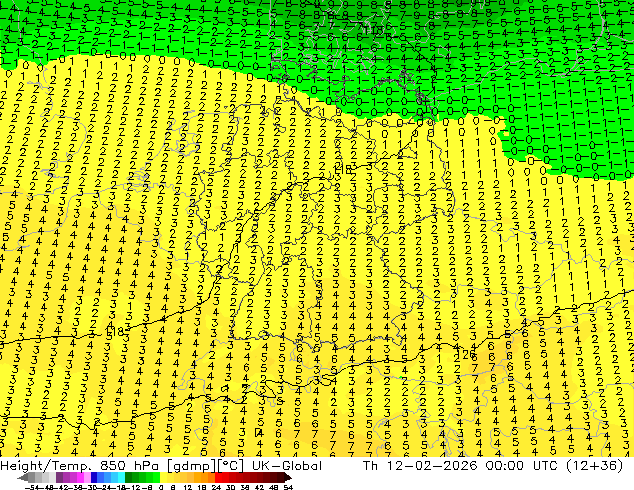This screenshot has width=634, height=490.
Task: Click the "110" height contour label
Action: (373, 31)
